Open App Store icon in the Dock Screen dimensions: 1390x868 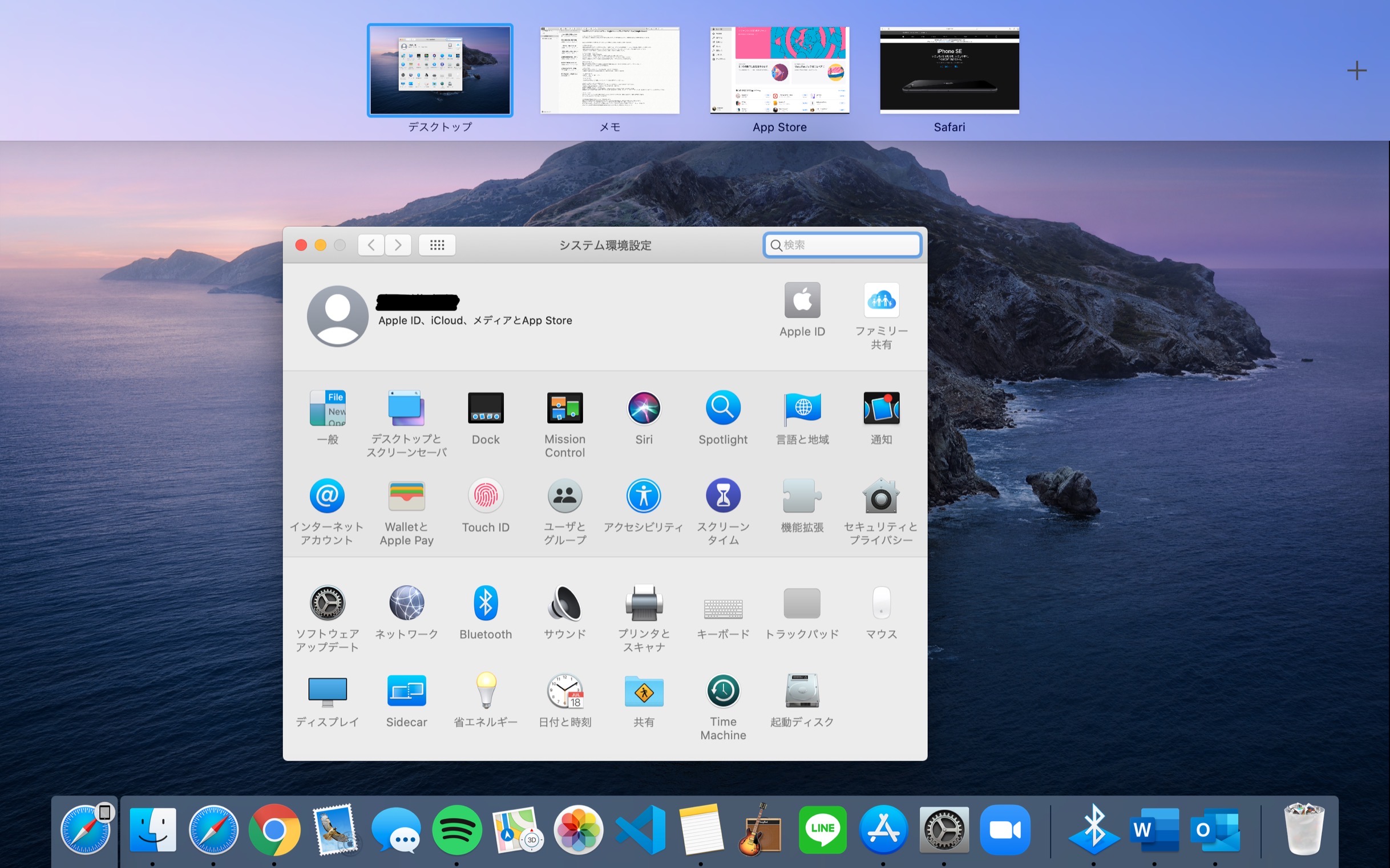(883, 830)
